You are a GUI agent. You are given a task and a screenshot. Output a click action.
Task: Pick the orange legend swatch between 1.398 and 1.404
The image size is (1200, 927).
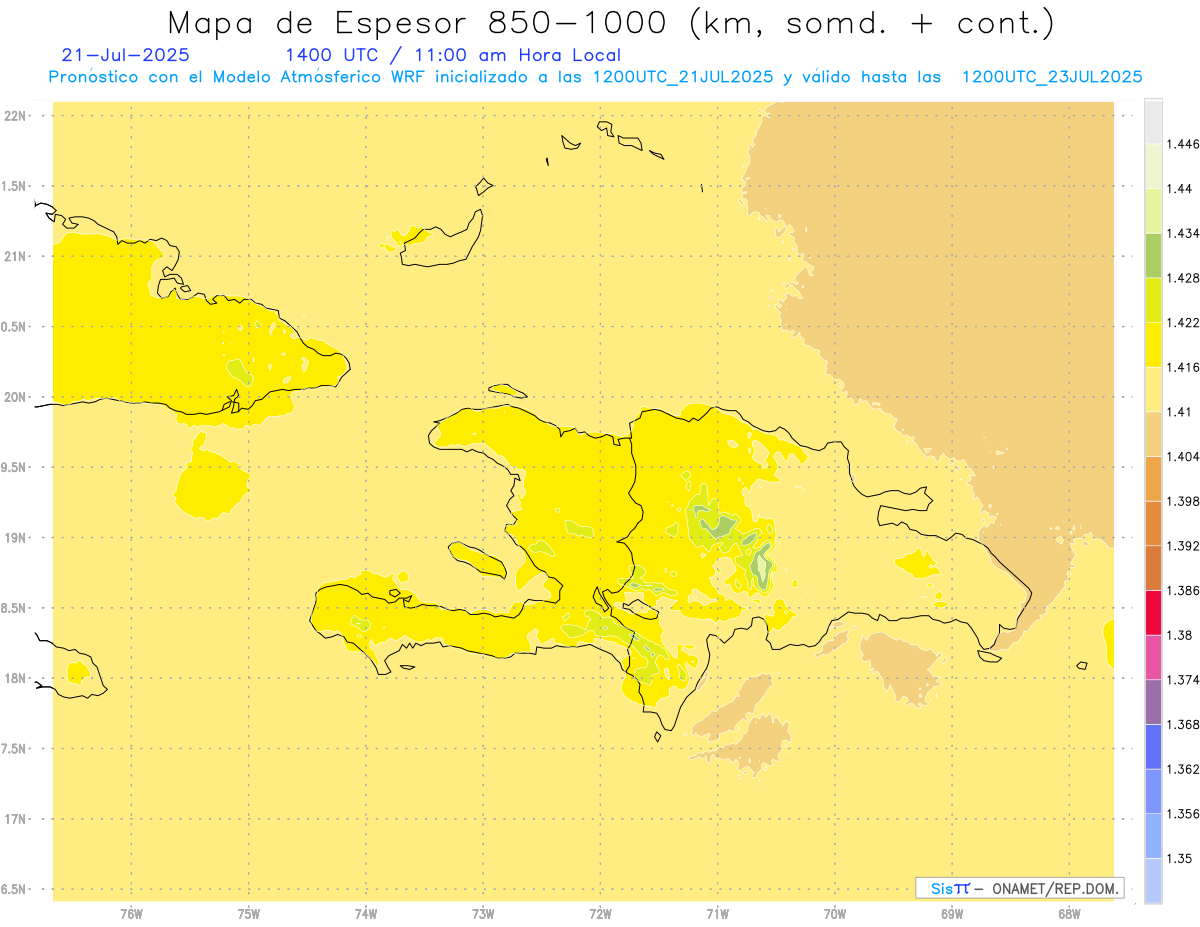click(x=1154, y=478)
